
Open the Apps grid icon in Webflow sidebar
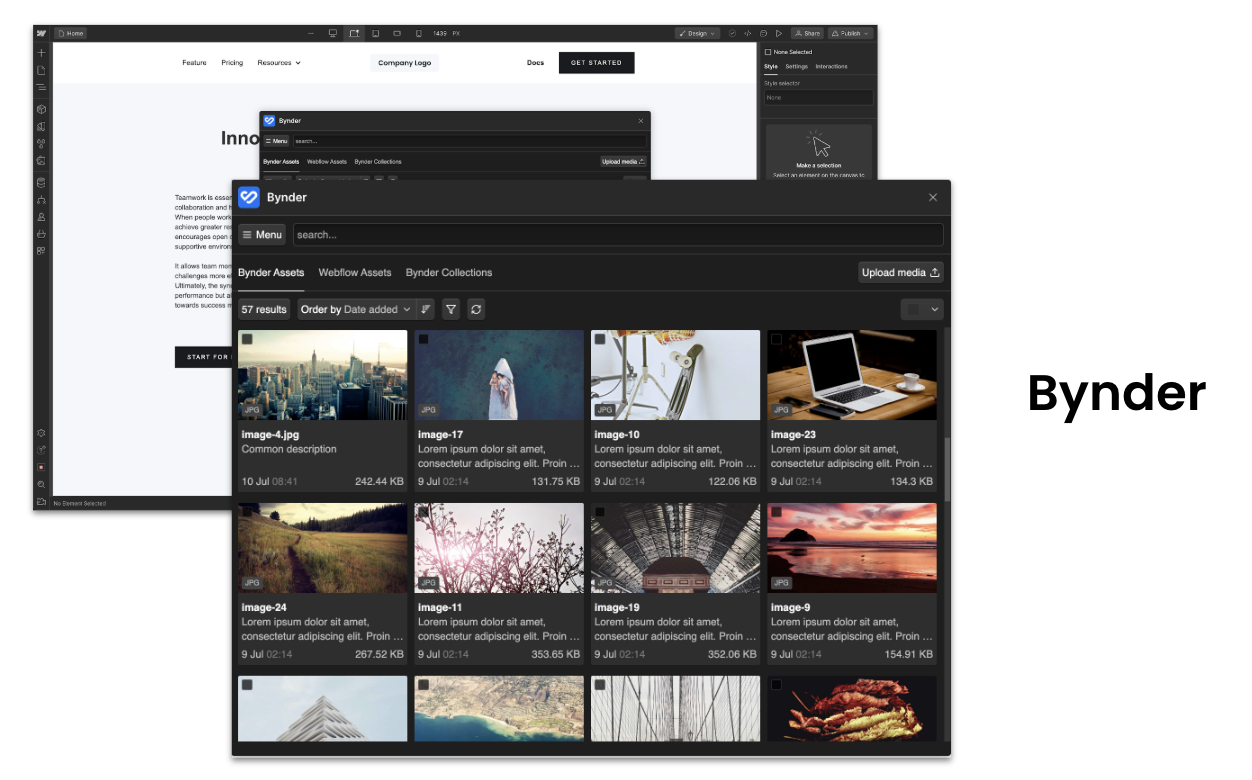41,251
